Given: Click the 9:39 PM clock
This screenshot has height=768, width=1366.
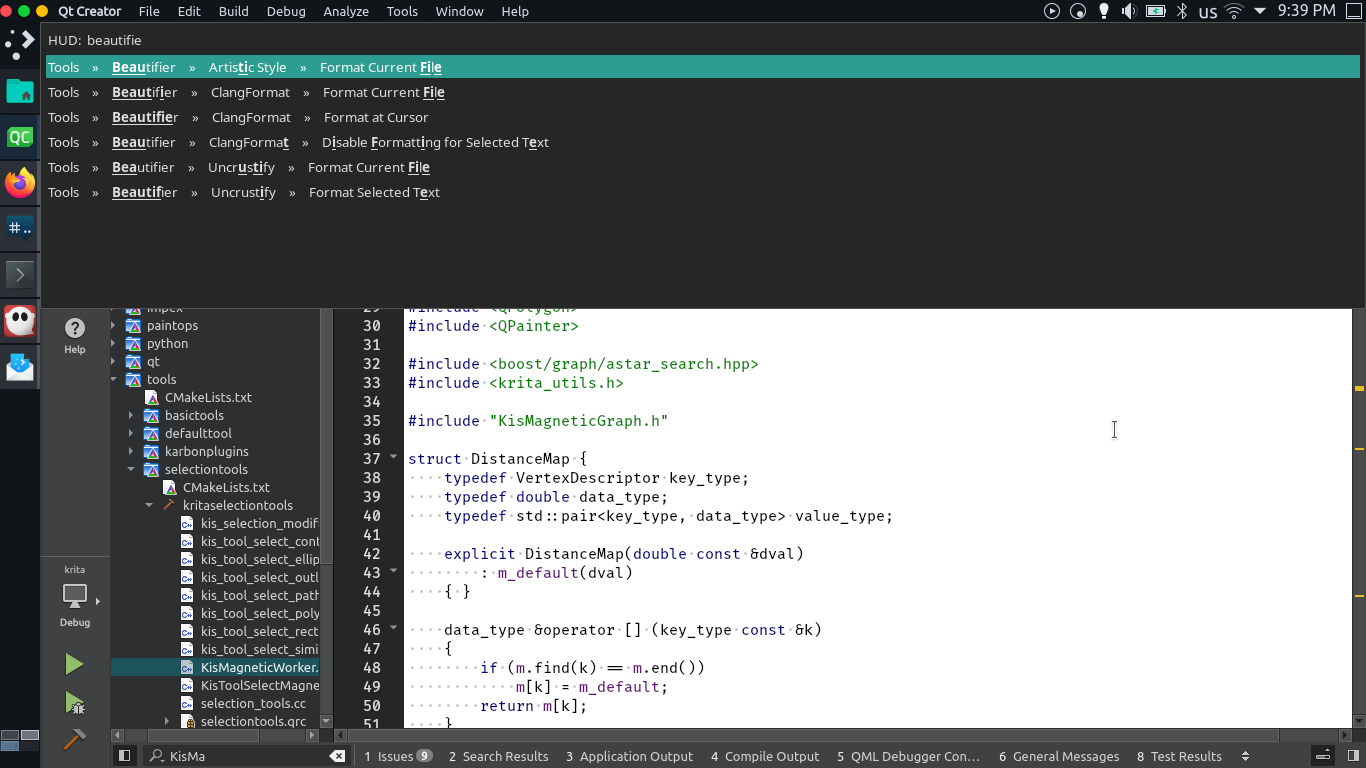Looking at the screenshot, I should coord(1307,11).
